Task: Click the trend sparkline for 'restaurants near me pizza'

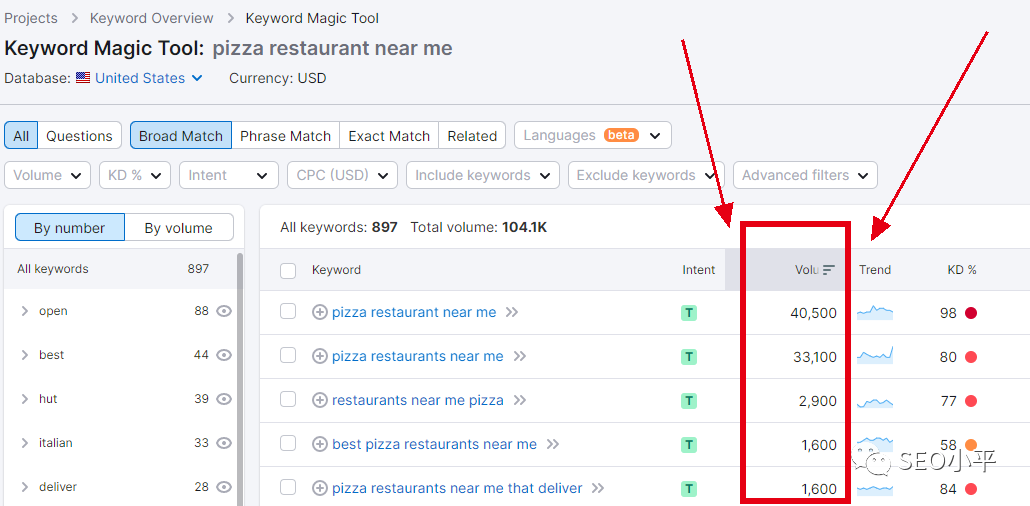Action: (875, 401)
